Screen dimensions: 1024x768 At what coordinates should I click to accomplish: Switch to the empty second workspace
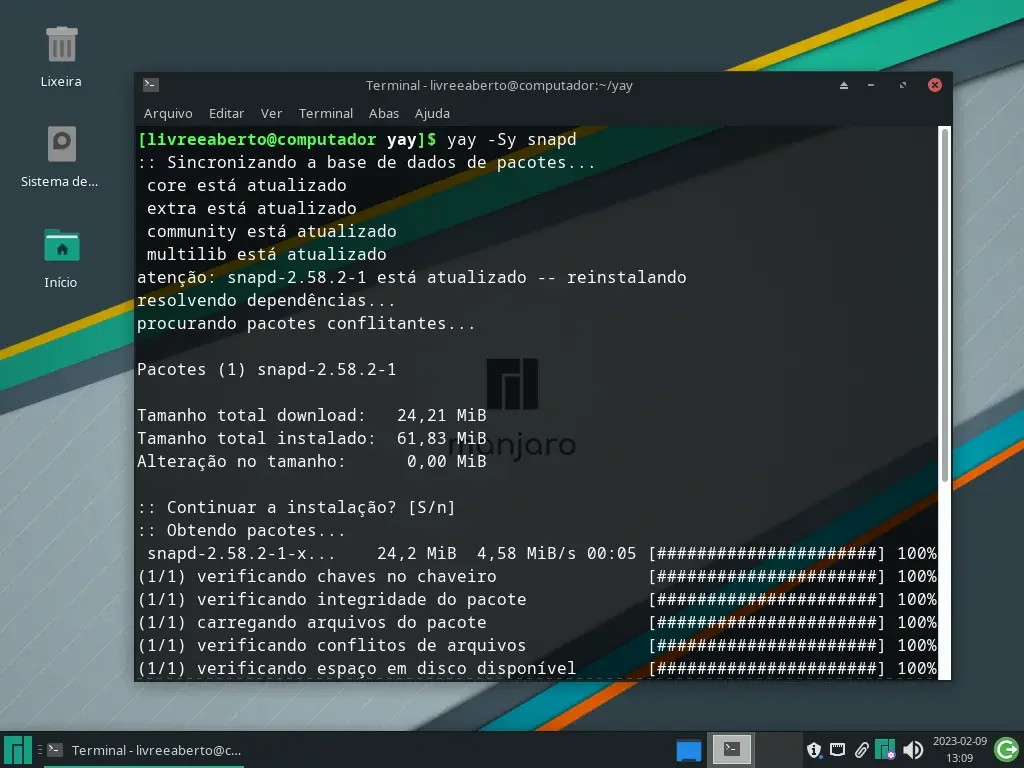click(777, 750)
